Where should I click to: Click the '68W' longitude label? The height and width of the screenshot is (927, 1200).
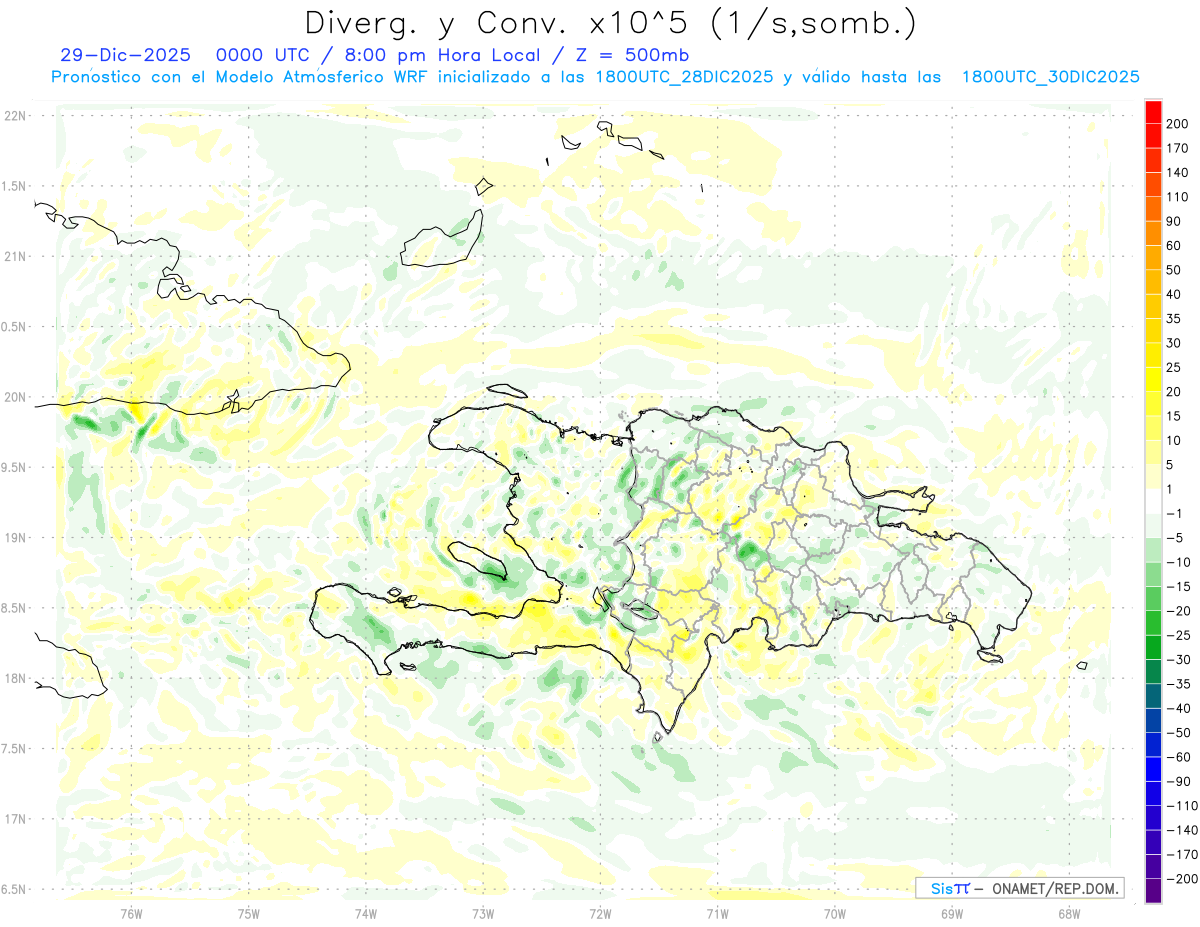1068,913
